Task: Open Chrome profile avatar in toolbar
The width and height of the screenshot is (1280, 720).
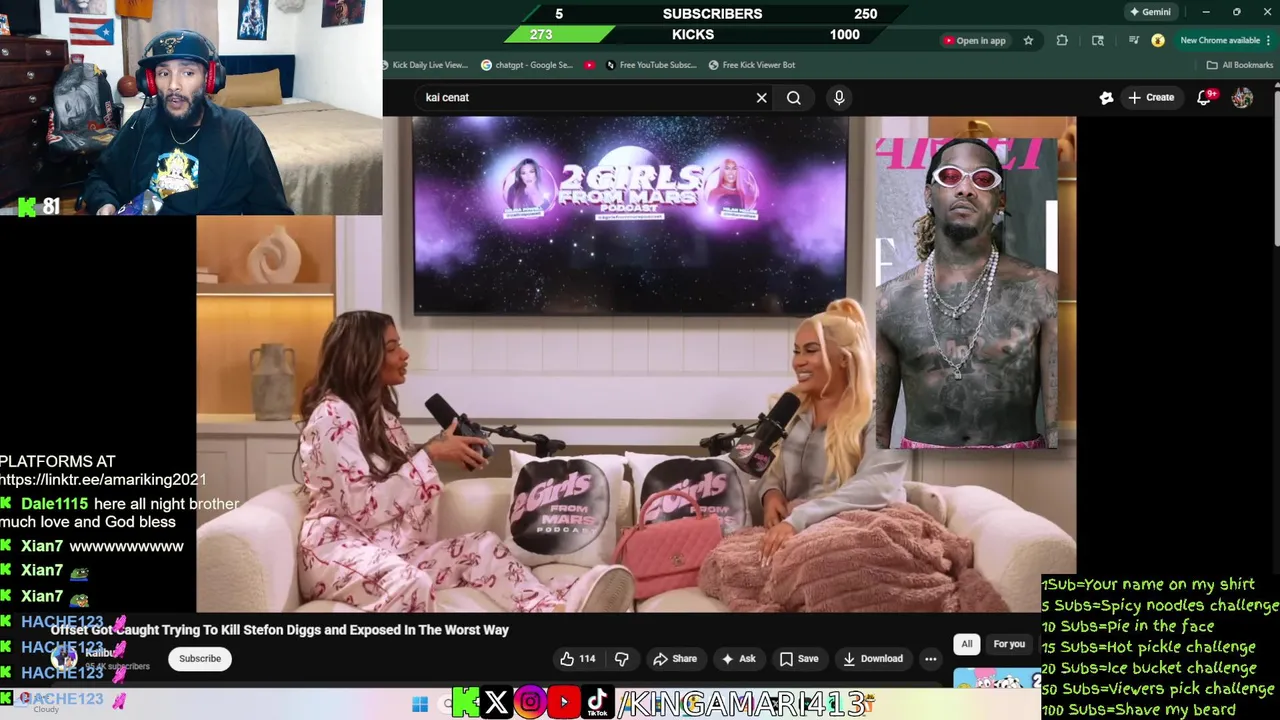Action: [1158, 40]
